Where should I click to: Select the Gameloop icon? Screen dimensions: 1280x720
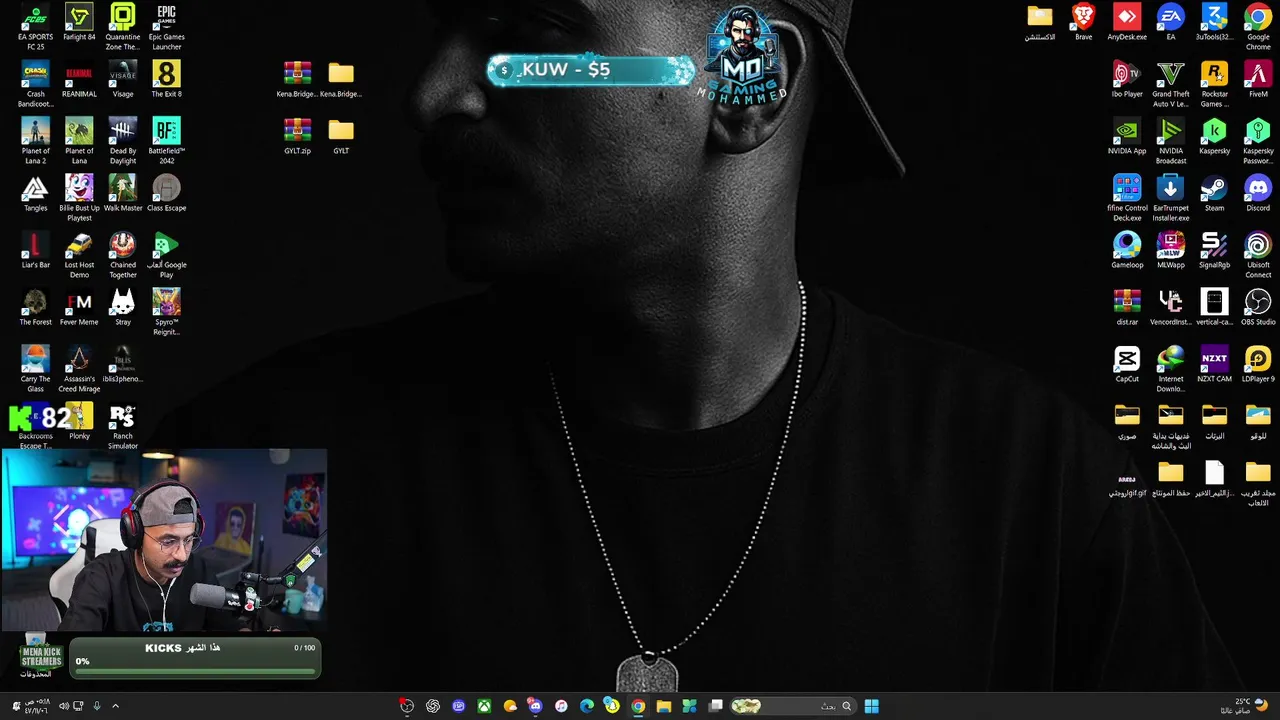click(1127, 250)
